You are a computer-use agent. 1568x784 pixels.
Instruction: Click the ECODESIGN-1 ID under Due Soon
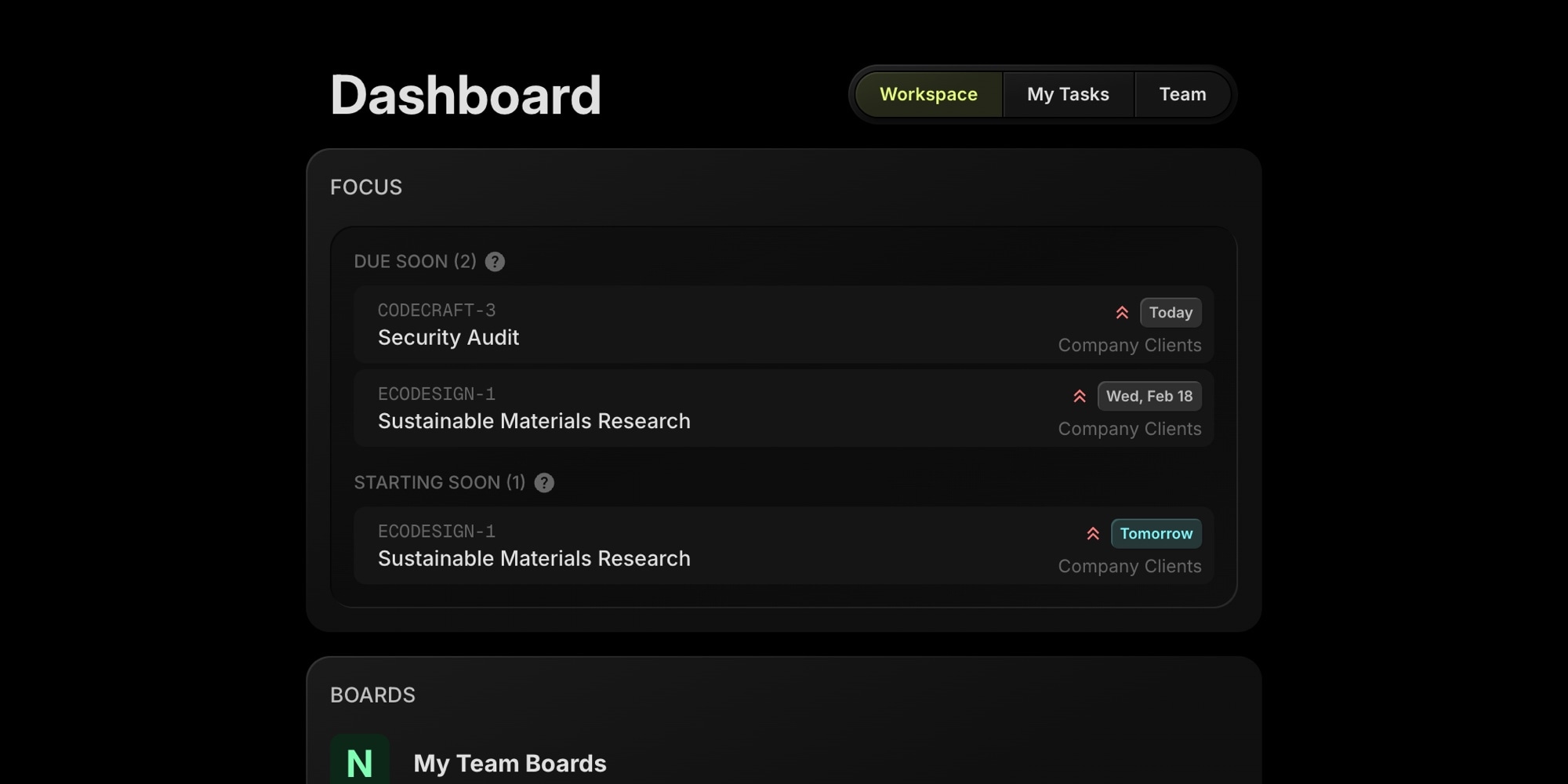pos(437,394)
